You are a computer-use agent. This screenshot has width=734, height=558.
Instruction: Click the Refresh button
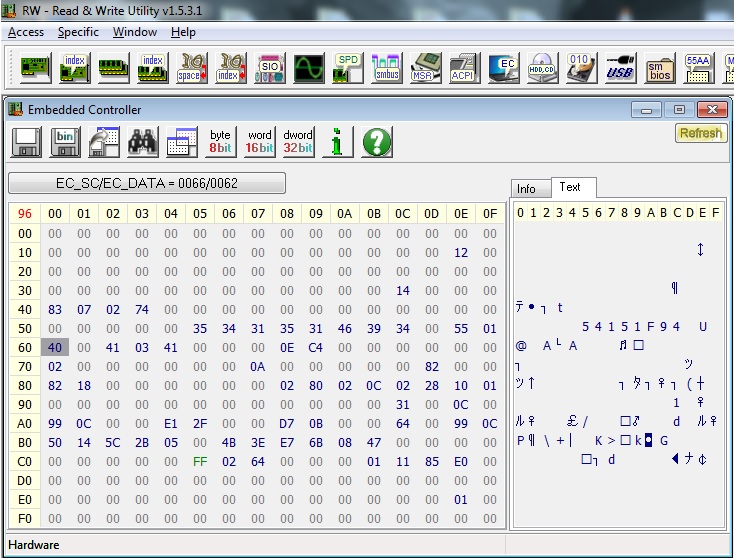click(701, 133)
